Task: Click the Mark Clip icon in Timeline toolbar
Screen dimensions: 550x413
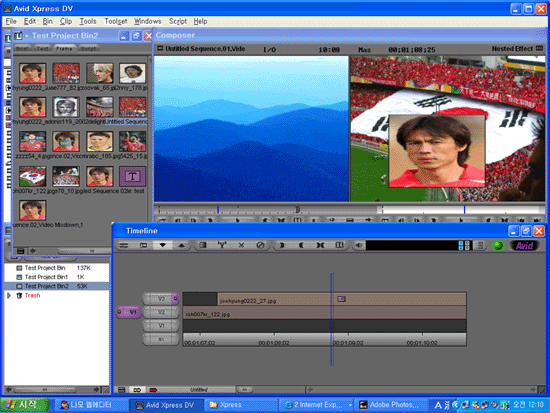Action: [x=320, y=245]
